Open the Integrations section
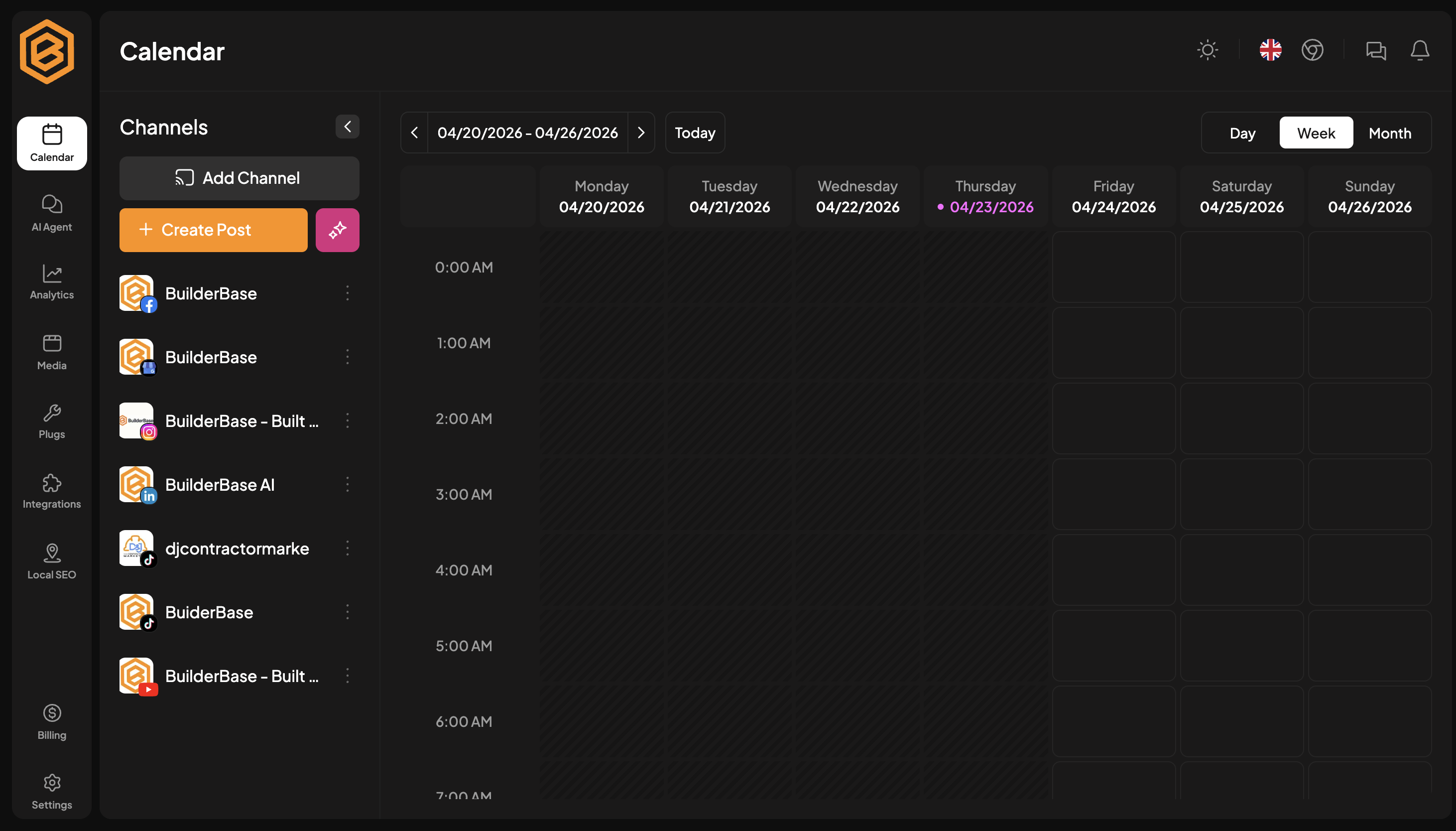Viewport: 1456px width, 831px height. click(x=52, y=491)
